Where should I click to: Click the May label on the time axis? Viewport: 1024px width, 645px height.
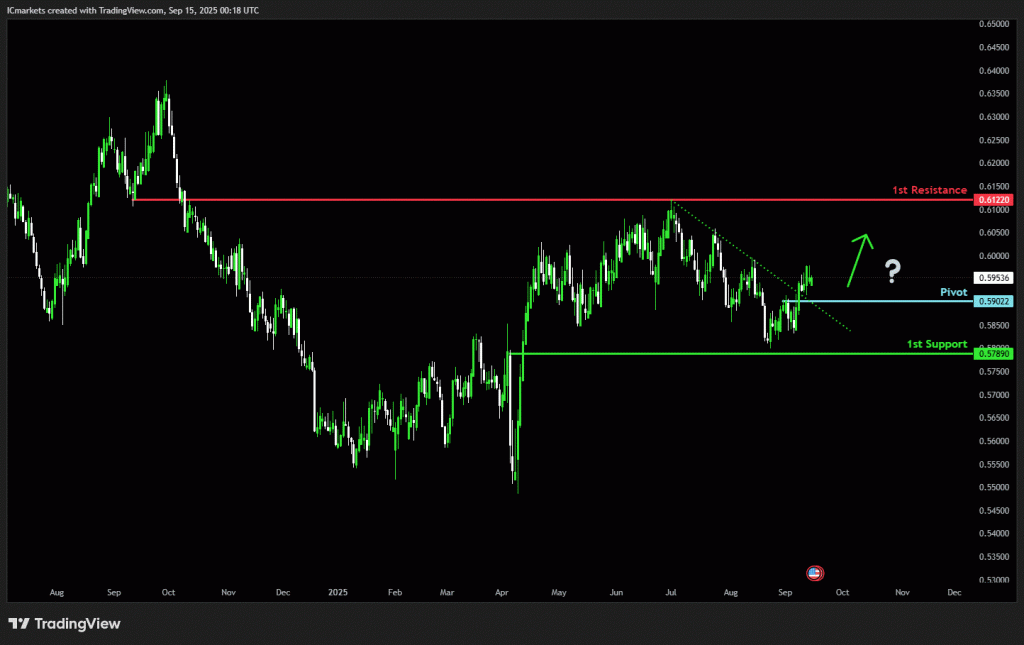tap(558, 592)
